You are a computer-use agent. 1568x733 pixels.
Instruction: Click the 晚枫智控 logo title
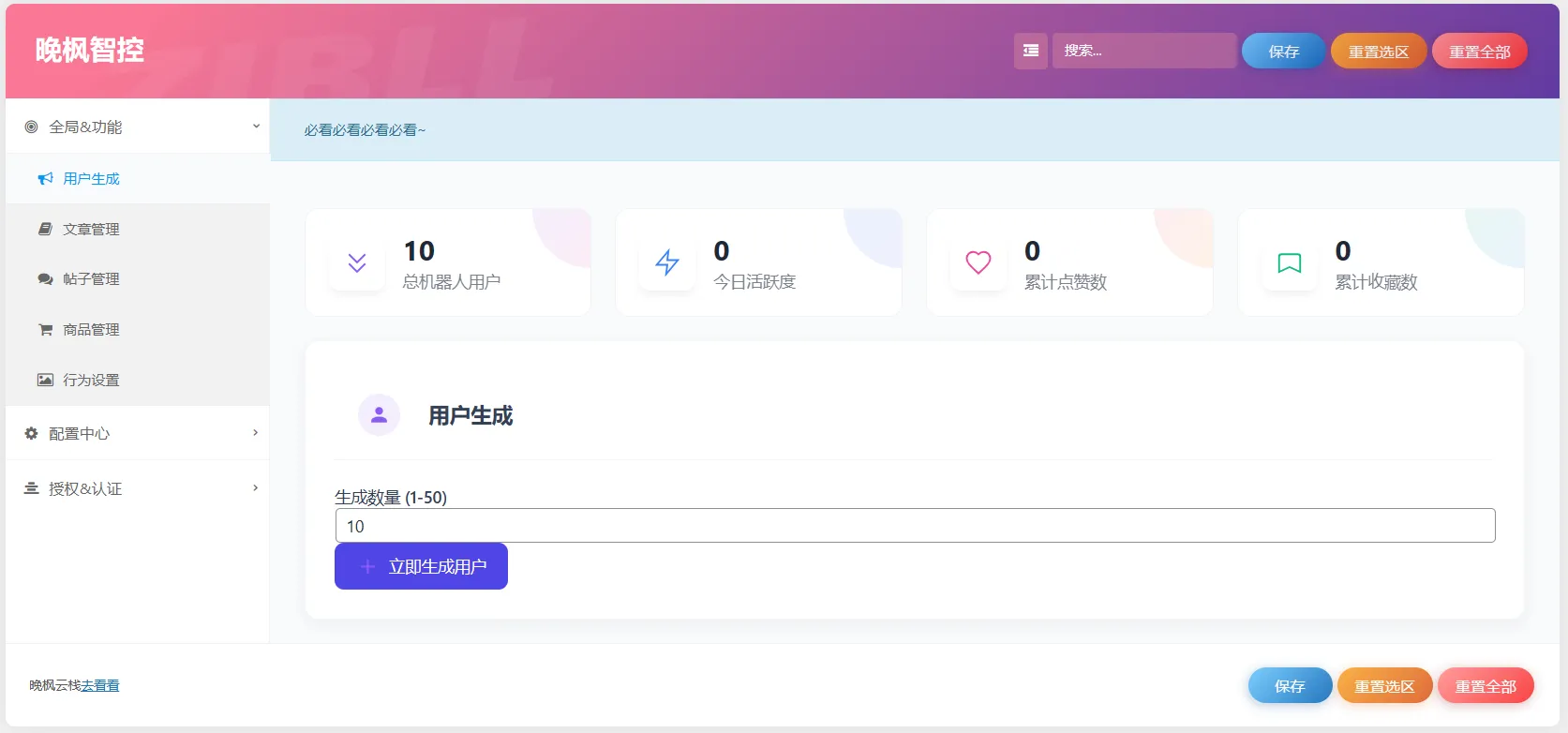pyautogui.click(x=90, y=50)
